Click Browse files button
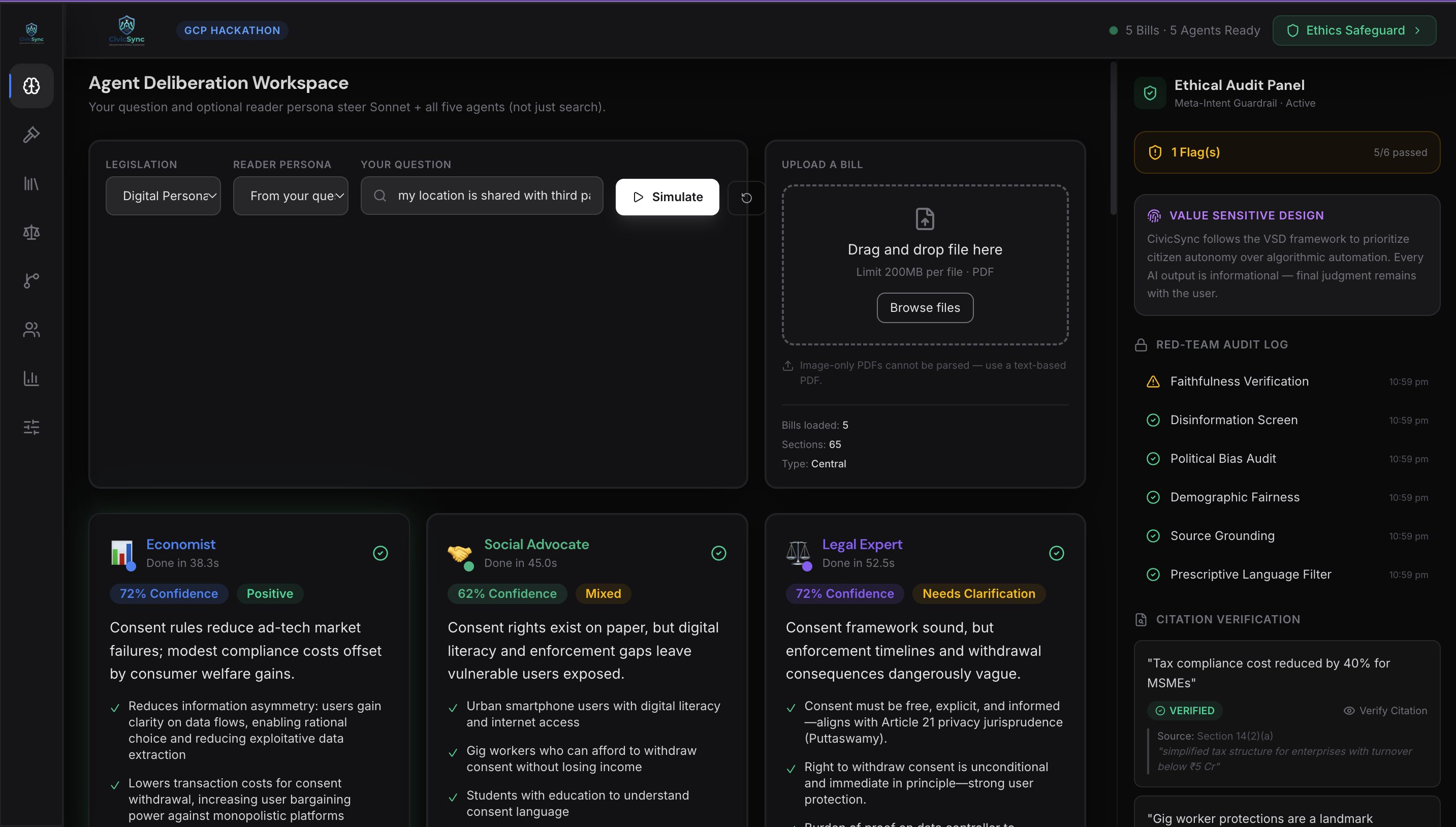1456x827 pixels. (925, 308)
